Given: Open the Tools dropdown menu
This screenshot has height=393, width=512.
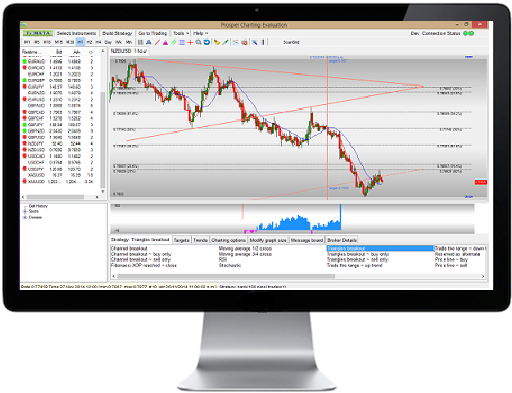Looking at the screenshot, I should click(x=181, y=33).
